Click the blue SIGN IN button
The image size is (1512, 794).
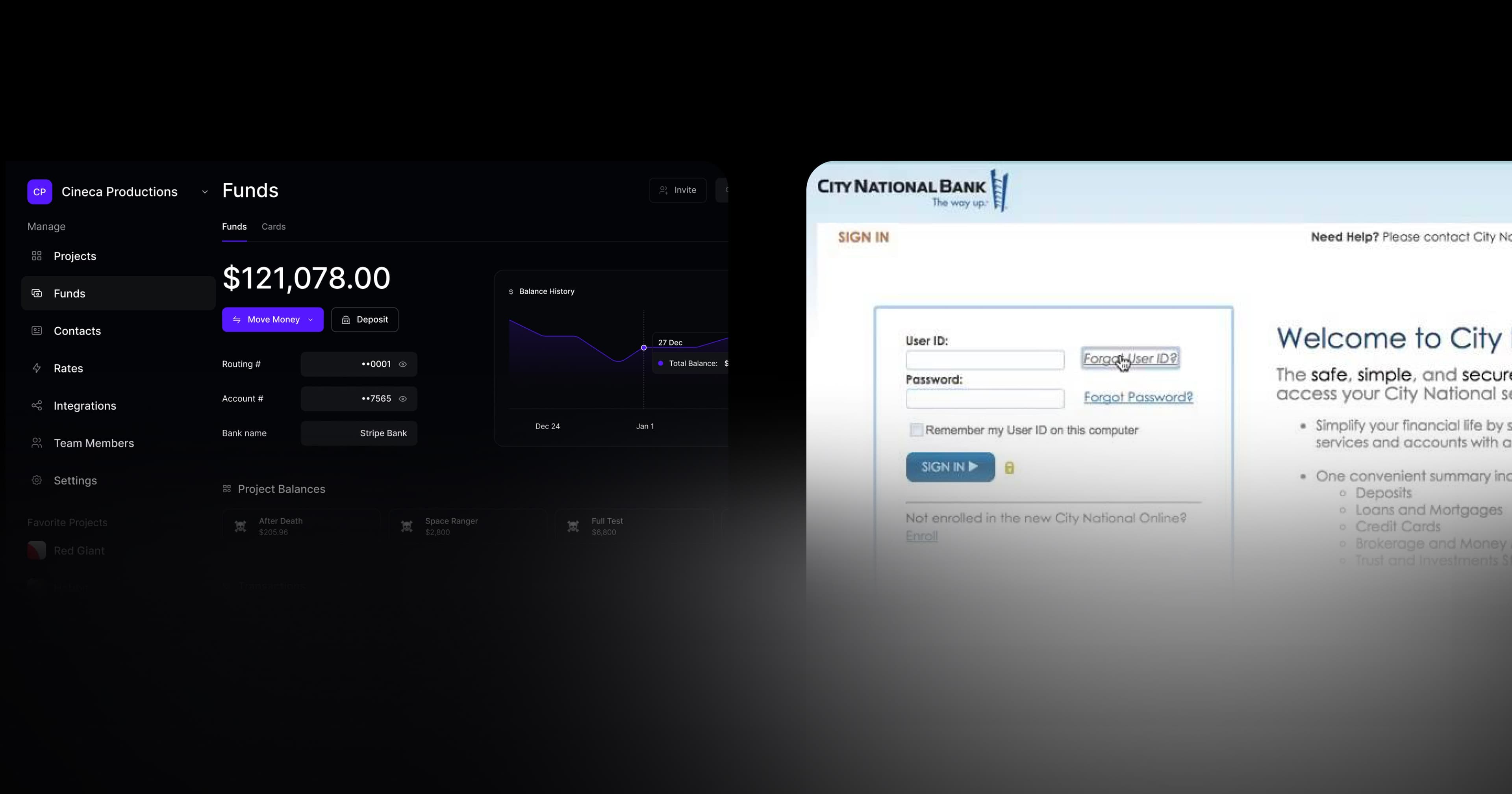tap(950, 467)
